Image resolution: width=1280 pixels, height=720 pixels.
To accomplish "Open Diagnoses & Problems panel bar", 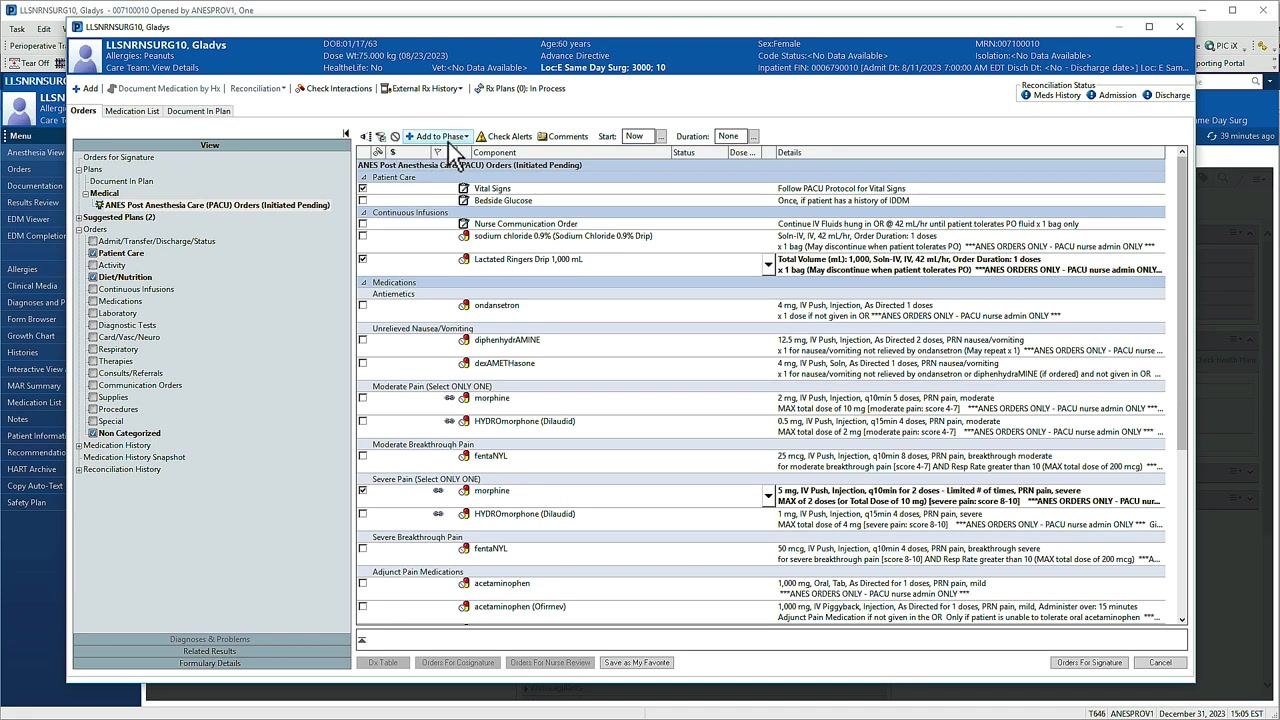I will click(210, 639).
